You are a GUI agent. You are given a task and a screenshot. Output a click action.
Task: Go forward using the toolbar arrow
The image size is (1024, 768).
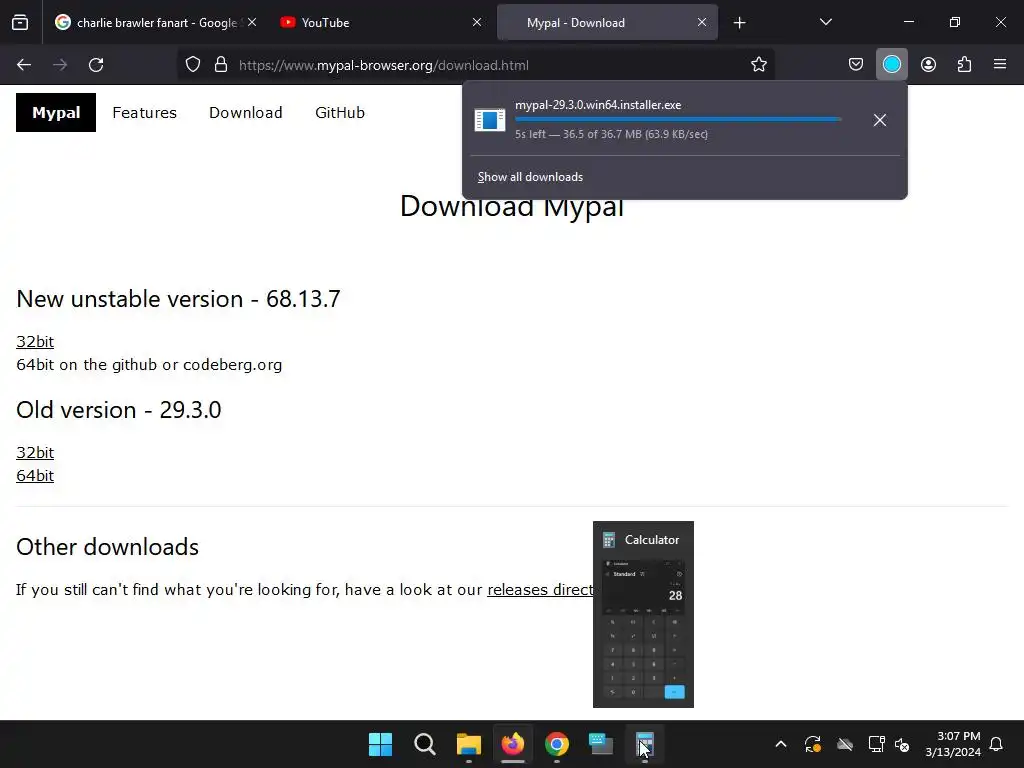[60, 65]
